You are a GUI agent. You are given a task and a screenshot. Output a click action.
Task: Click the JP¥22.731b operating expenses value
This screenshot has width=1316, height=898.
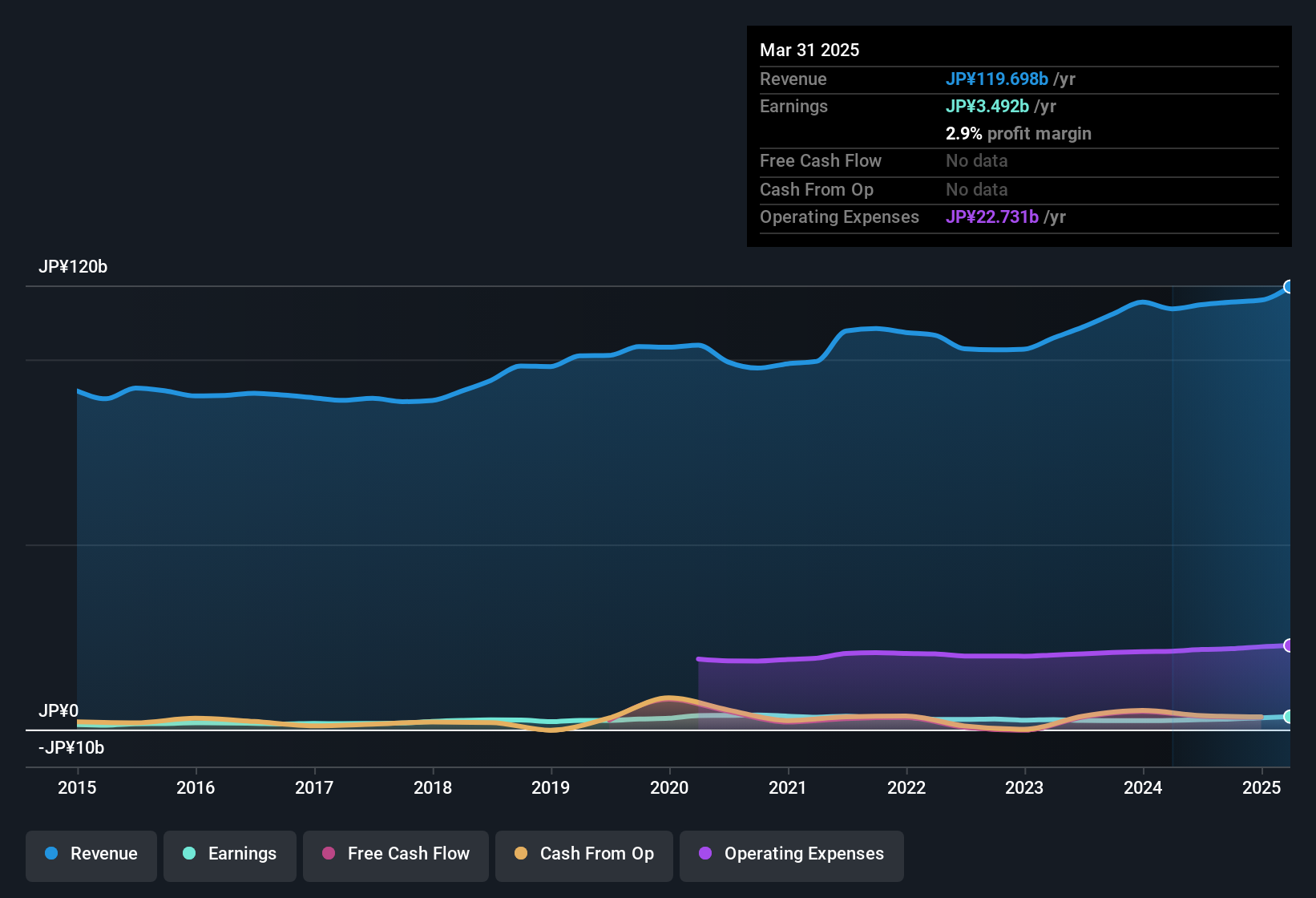pos(991,216)
